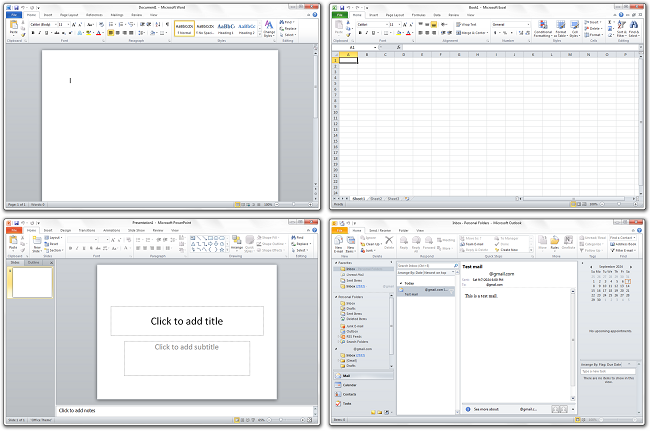Viewport: 650px width, 431px height.
Task: Open the Transitions tab in PowerPoint
Action: point(87,230)
